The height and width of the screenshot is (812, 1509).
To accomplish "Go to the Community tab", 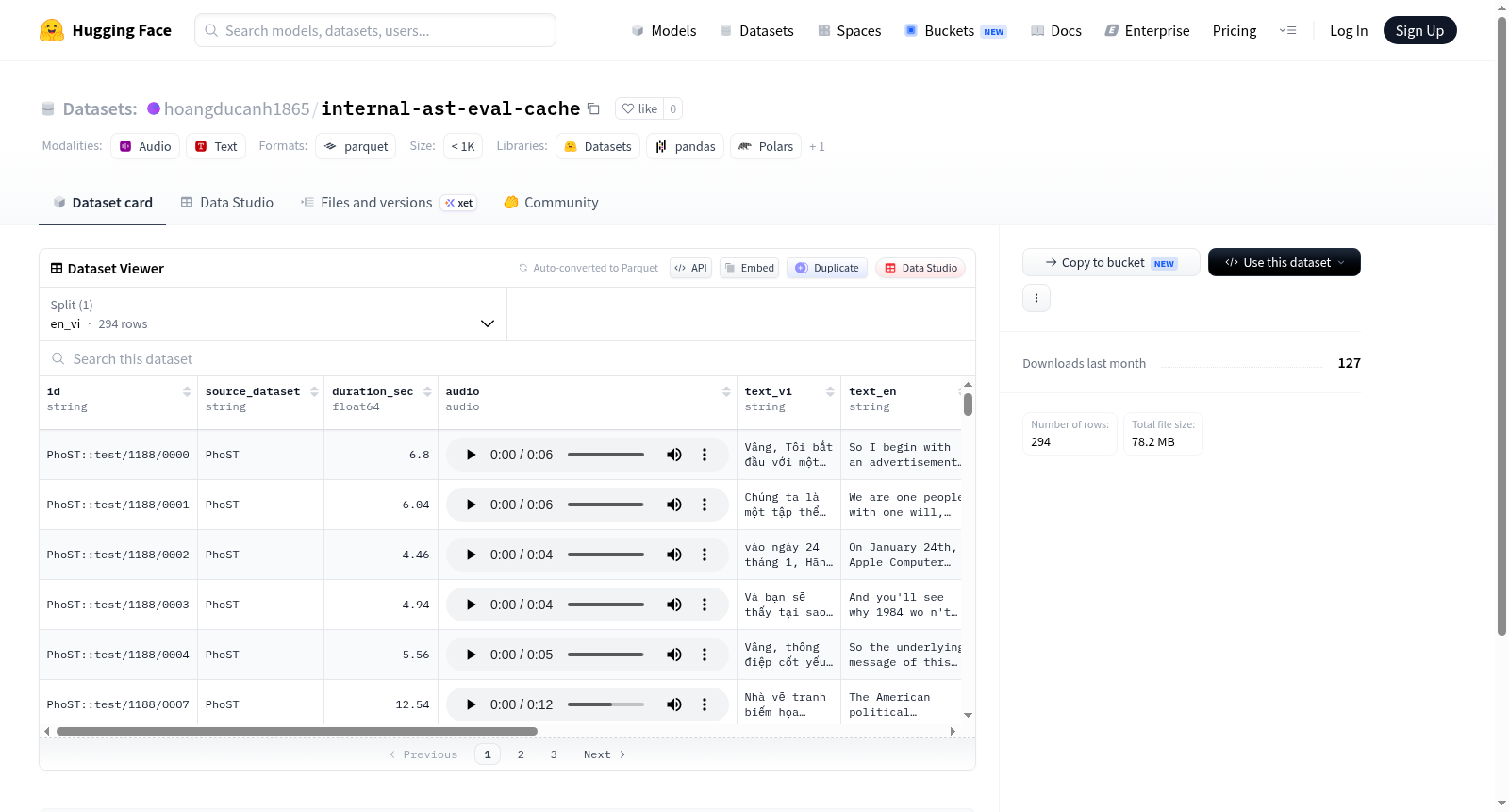I will tap(552, 203).
